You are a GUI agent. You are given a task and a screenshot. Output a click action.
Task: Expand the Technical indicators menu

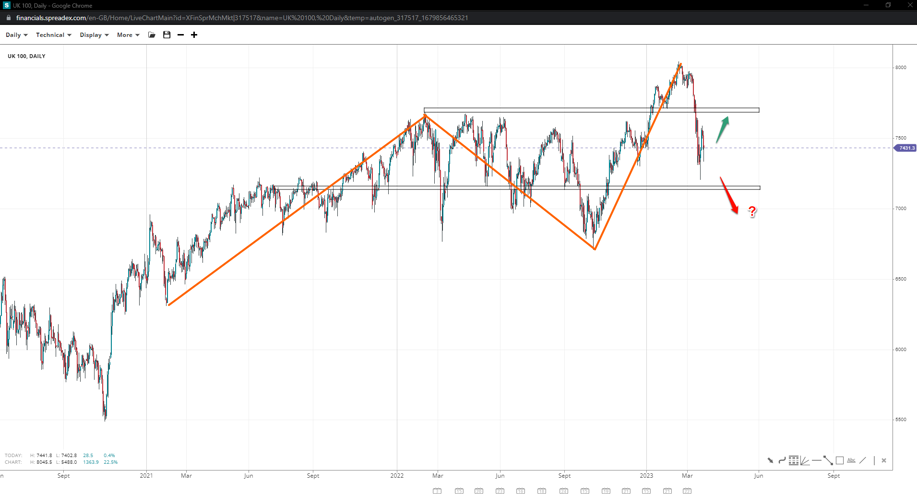tap(53, 35)
